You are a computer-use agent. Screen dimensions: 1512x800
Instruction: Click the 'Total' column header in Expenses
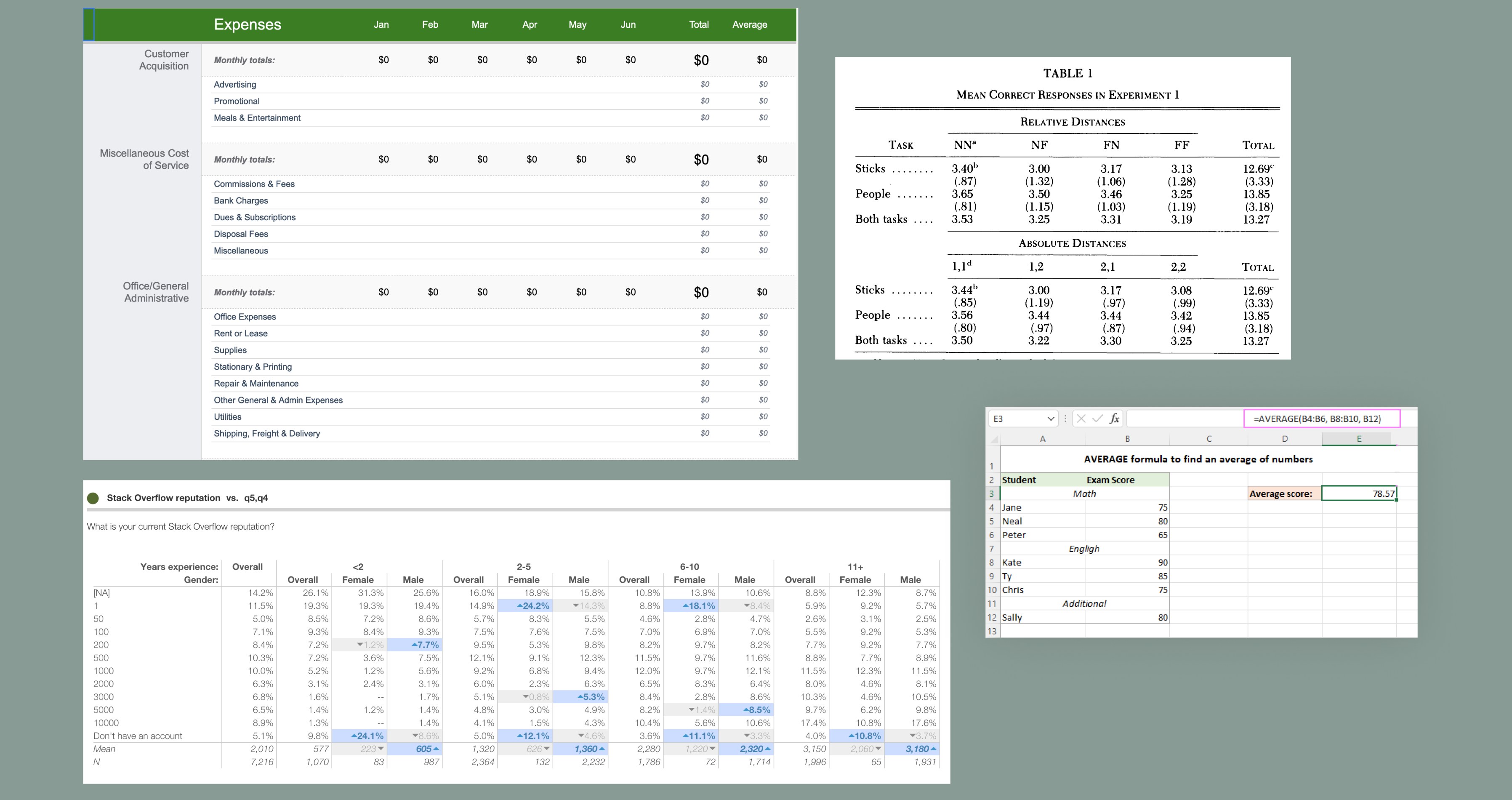click(698, 25)
